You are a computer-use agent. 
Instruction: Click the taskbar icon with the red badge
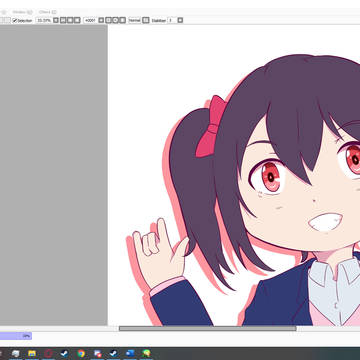pyautogui.click(x=97, y=353)
